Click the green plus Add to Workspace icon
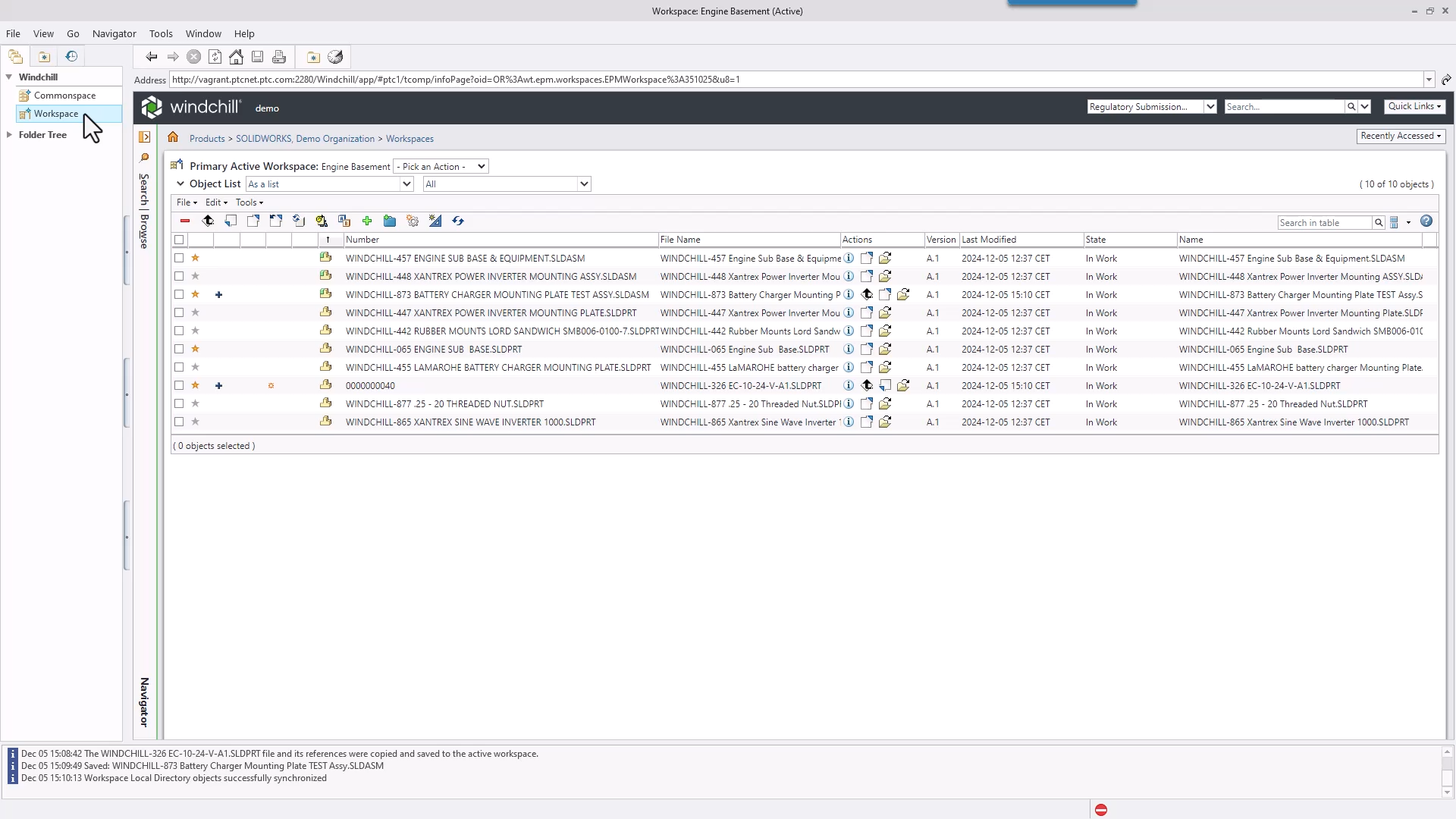This screenshot has width=1456, height=819. coord(367,221)
